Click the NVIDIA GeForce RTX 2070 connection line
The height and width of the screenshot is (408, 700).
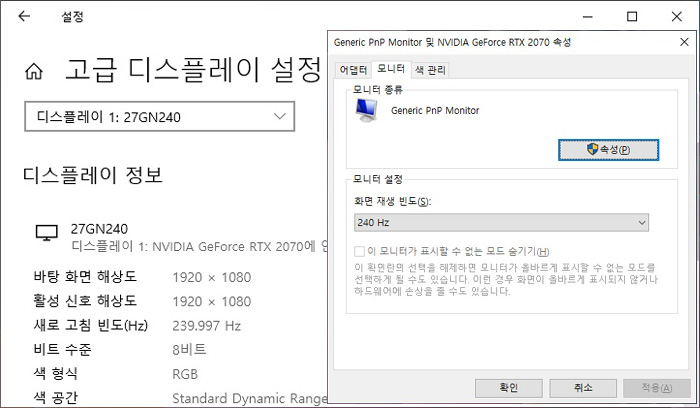coord(200,246)
